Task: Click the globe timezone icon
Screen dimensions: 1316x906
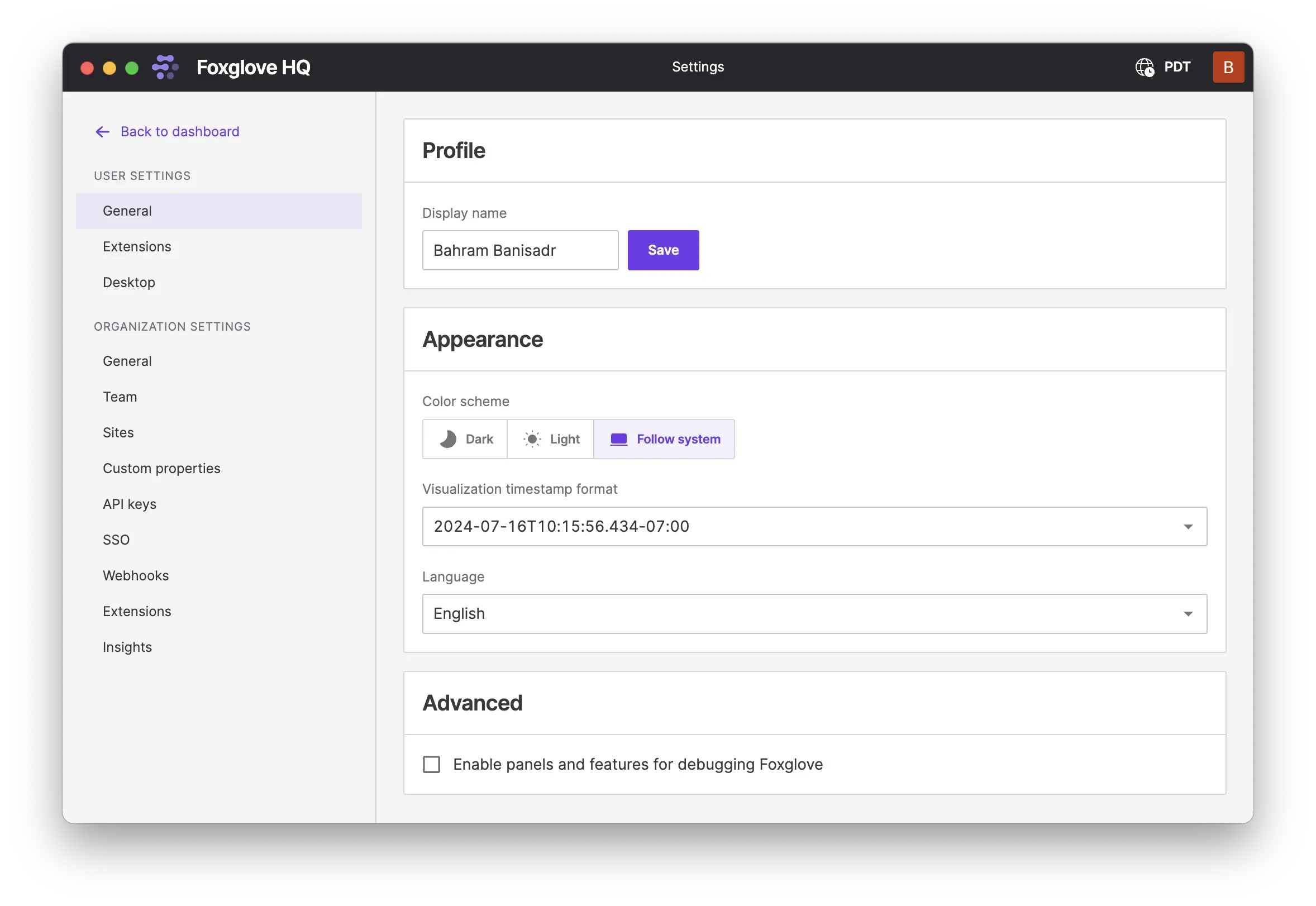Action: click(x=1144, y=68)
